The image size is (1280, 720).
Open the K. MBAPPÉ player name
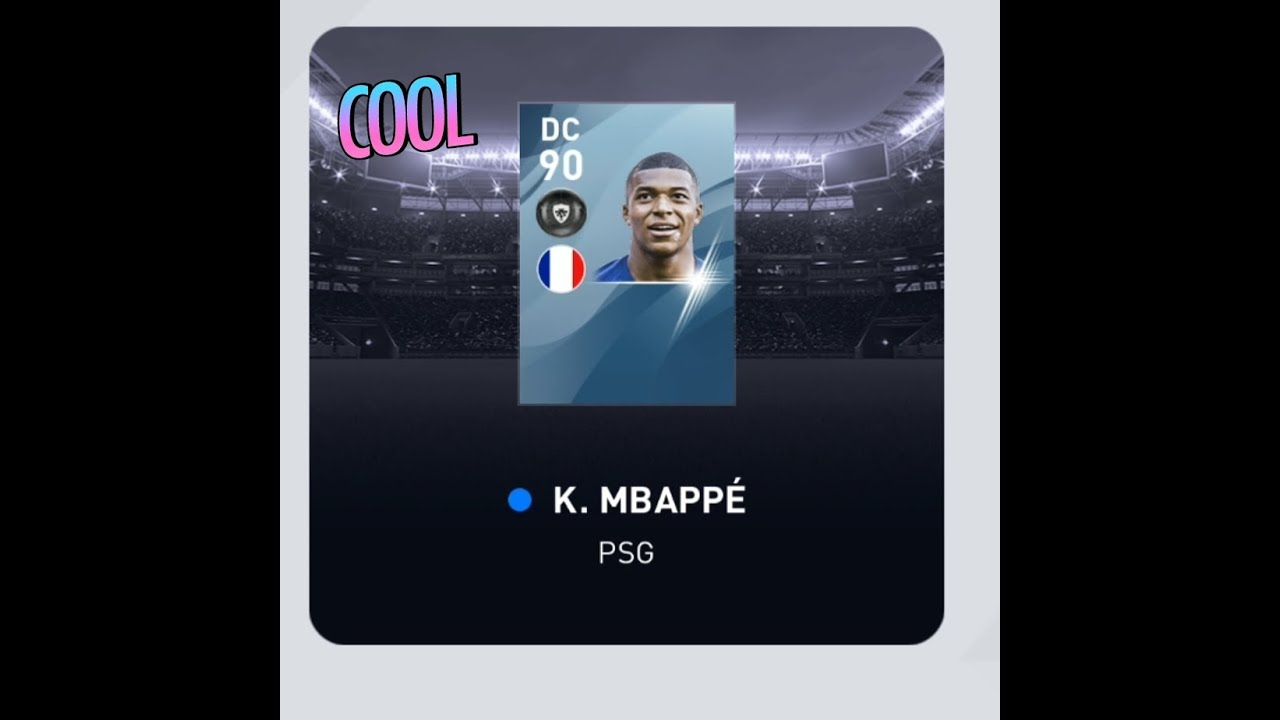[649, 501]
